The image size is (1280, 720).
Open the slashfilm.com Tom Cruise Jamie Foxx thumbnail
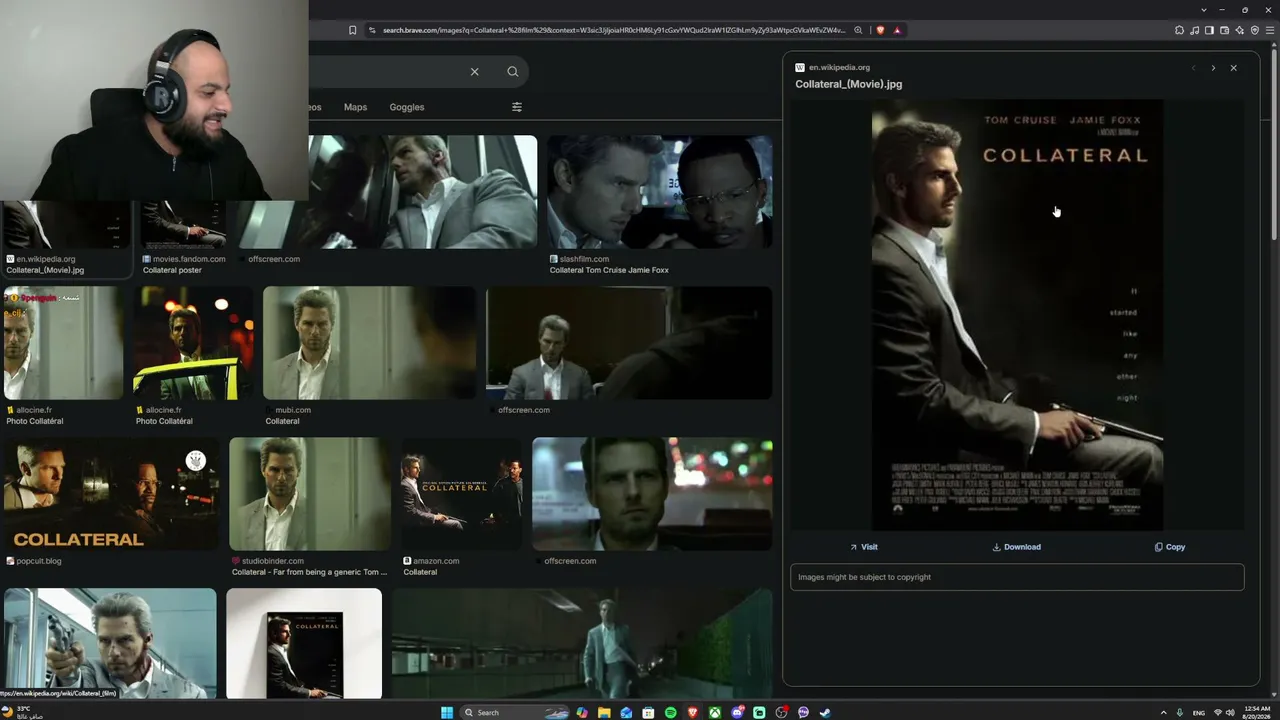660,192
